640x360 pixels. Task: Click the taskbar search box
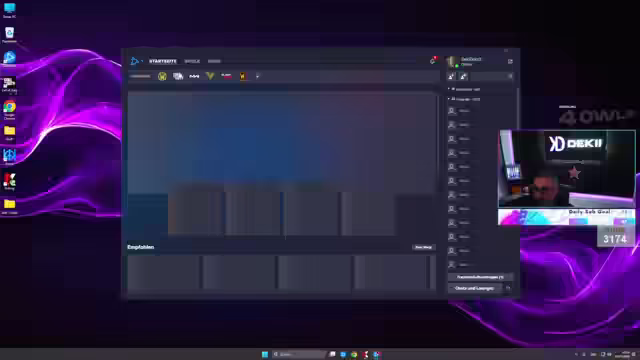(x=299, y=354)
